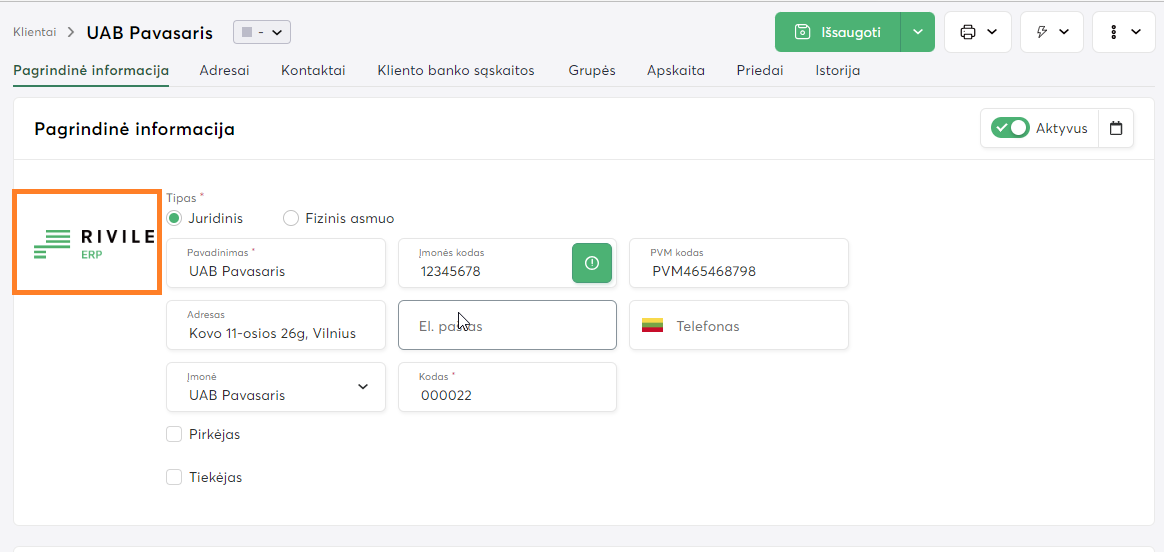Click the Rivile ERP logo image

(x=87, y=243)
